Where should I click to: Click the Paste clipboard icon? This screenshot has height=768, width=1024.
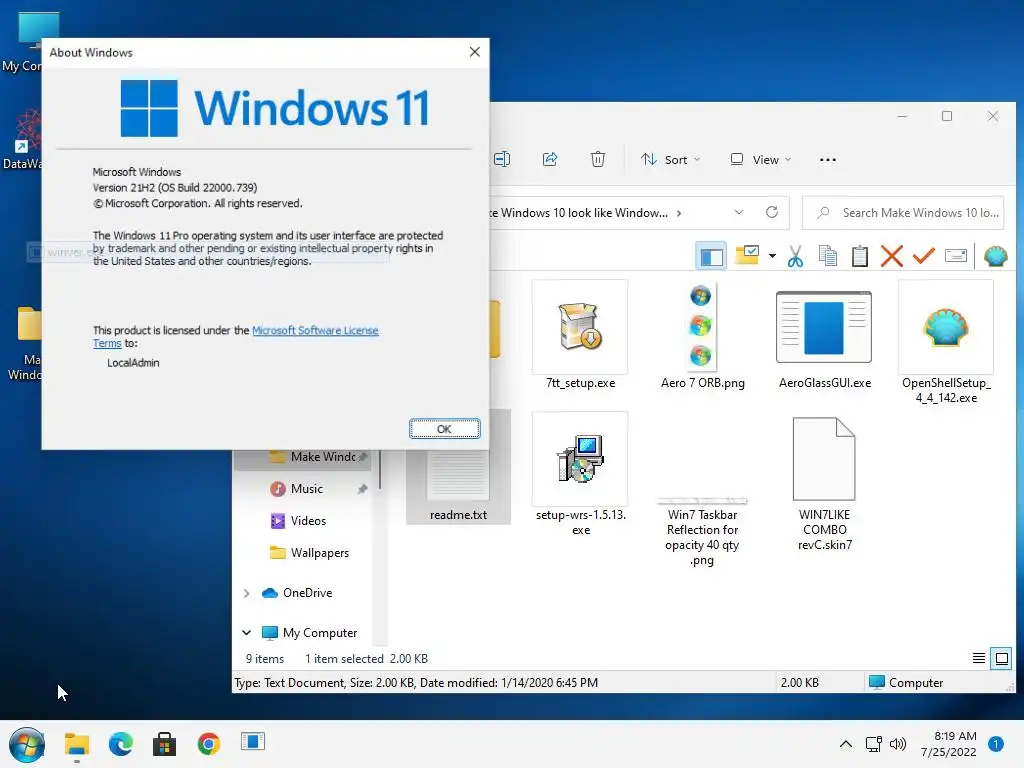click(x=859, y=256)
